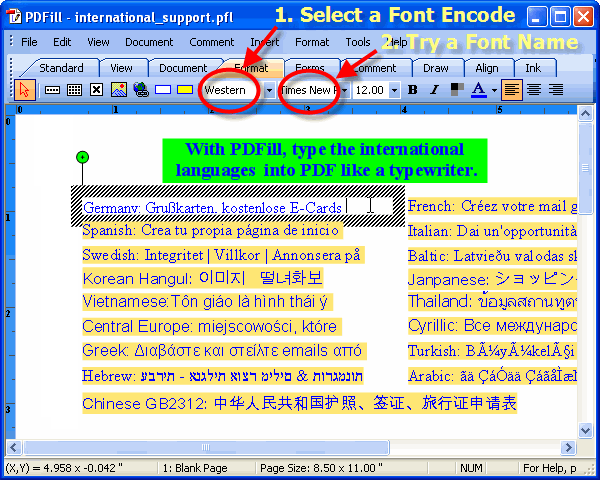Switch to the Document toolbar tab

(x=183, y=68)
